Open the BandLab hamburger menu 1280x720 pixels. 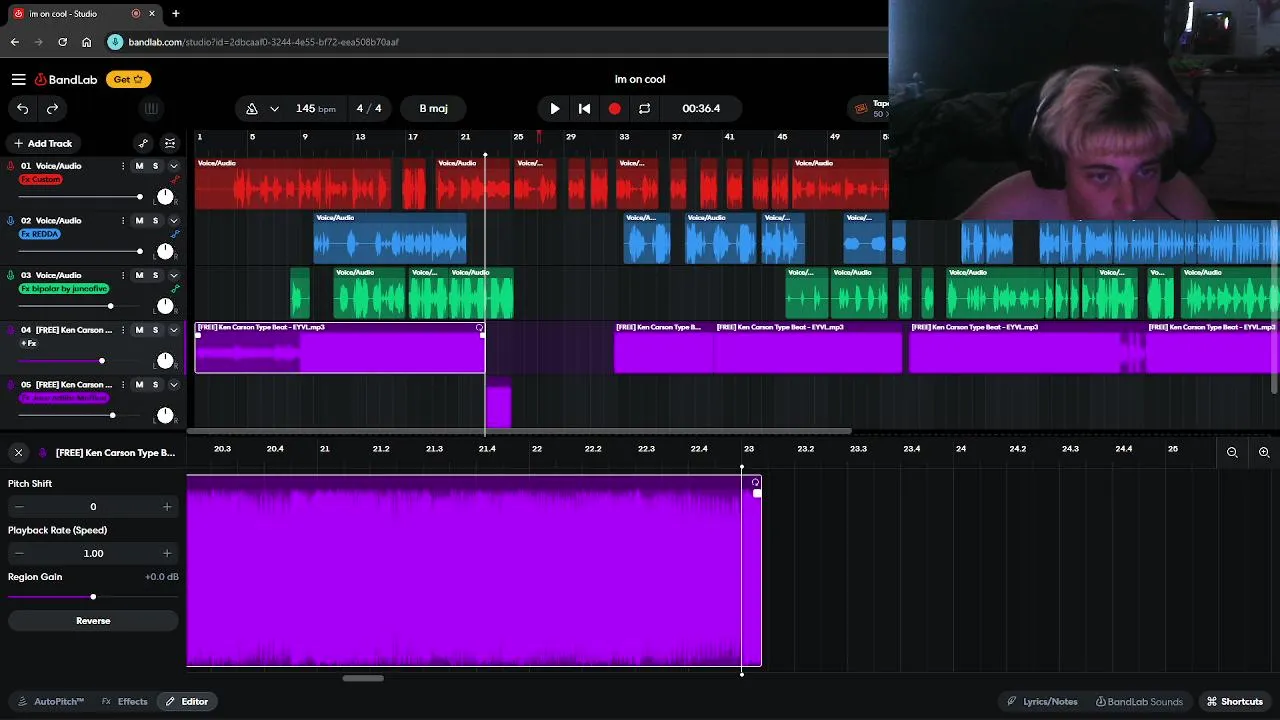tap(18, 79)
